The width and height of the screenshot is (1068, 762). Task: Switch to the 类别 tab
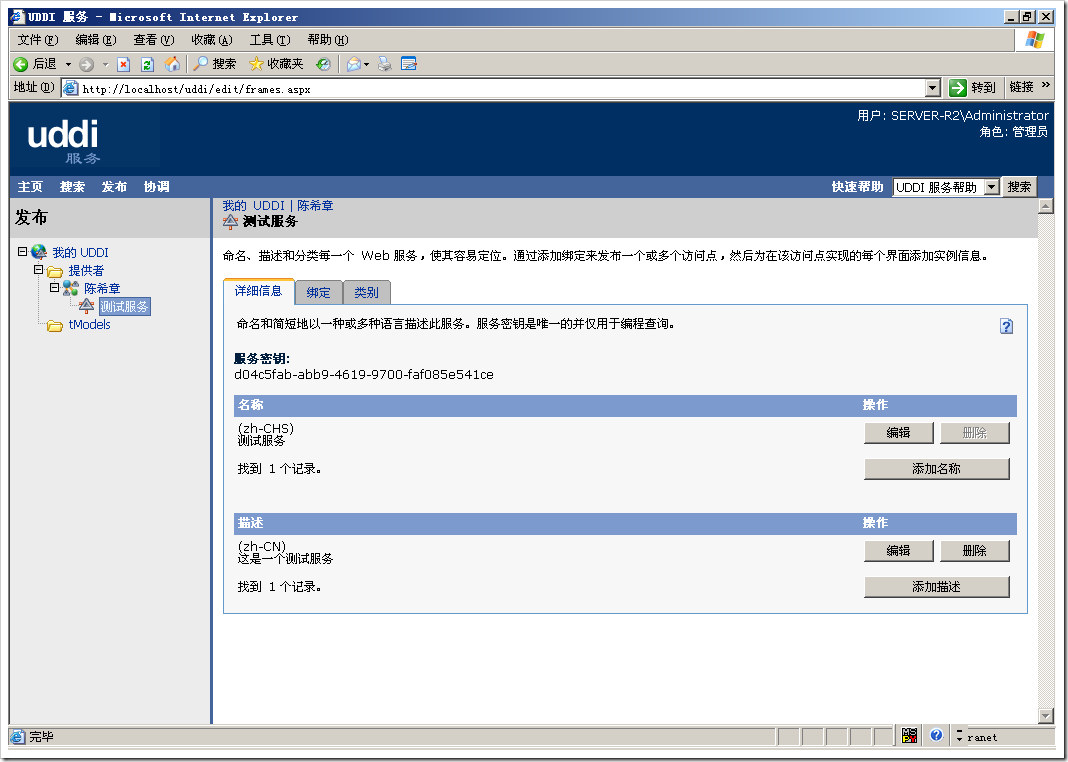(366, 292)
